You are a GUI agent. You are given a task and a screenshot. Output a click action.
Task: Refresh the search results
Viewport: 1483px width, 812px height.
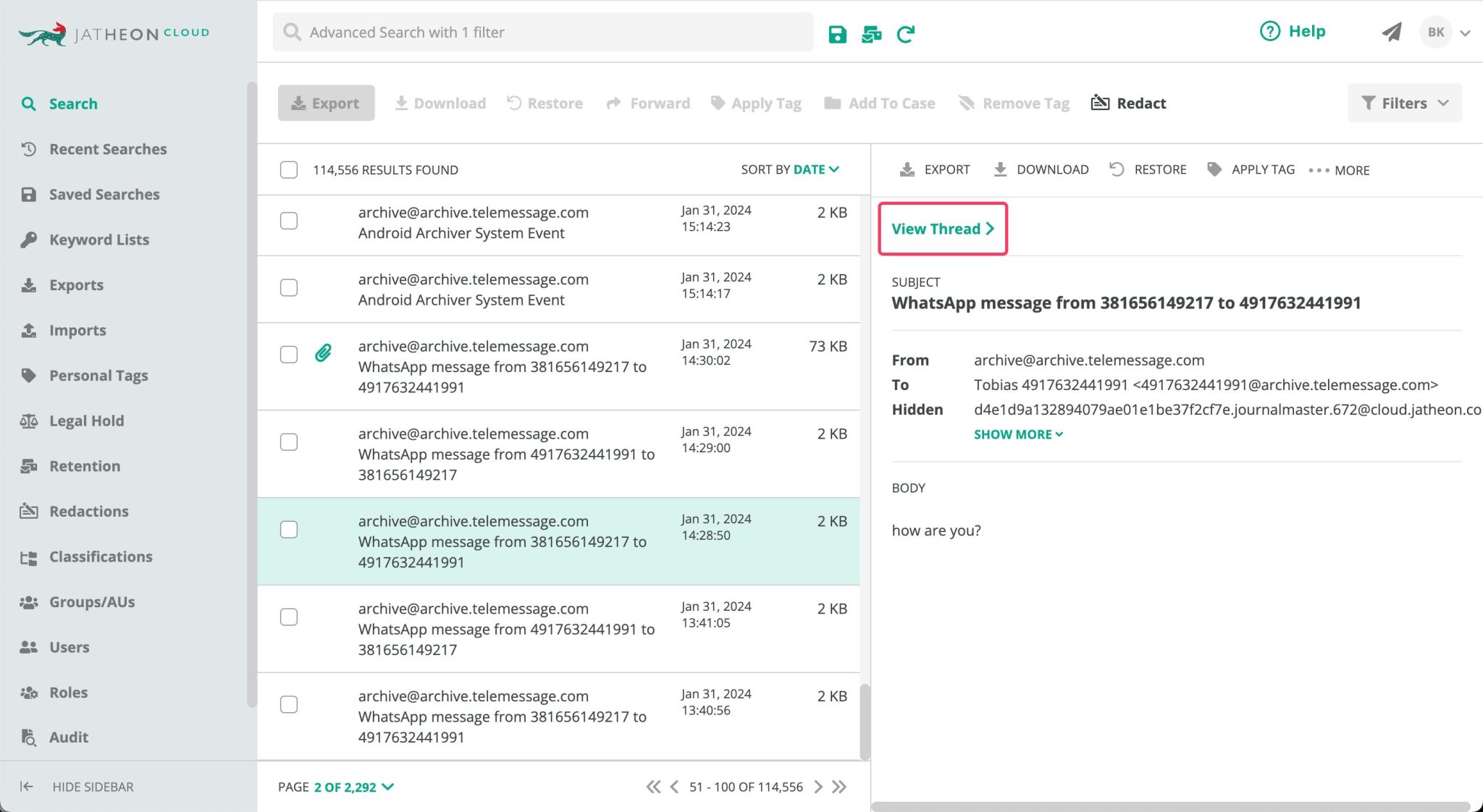click(x=905, y=33)
